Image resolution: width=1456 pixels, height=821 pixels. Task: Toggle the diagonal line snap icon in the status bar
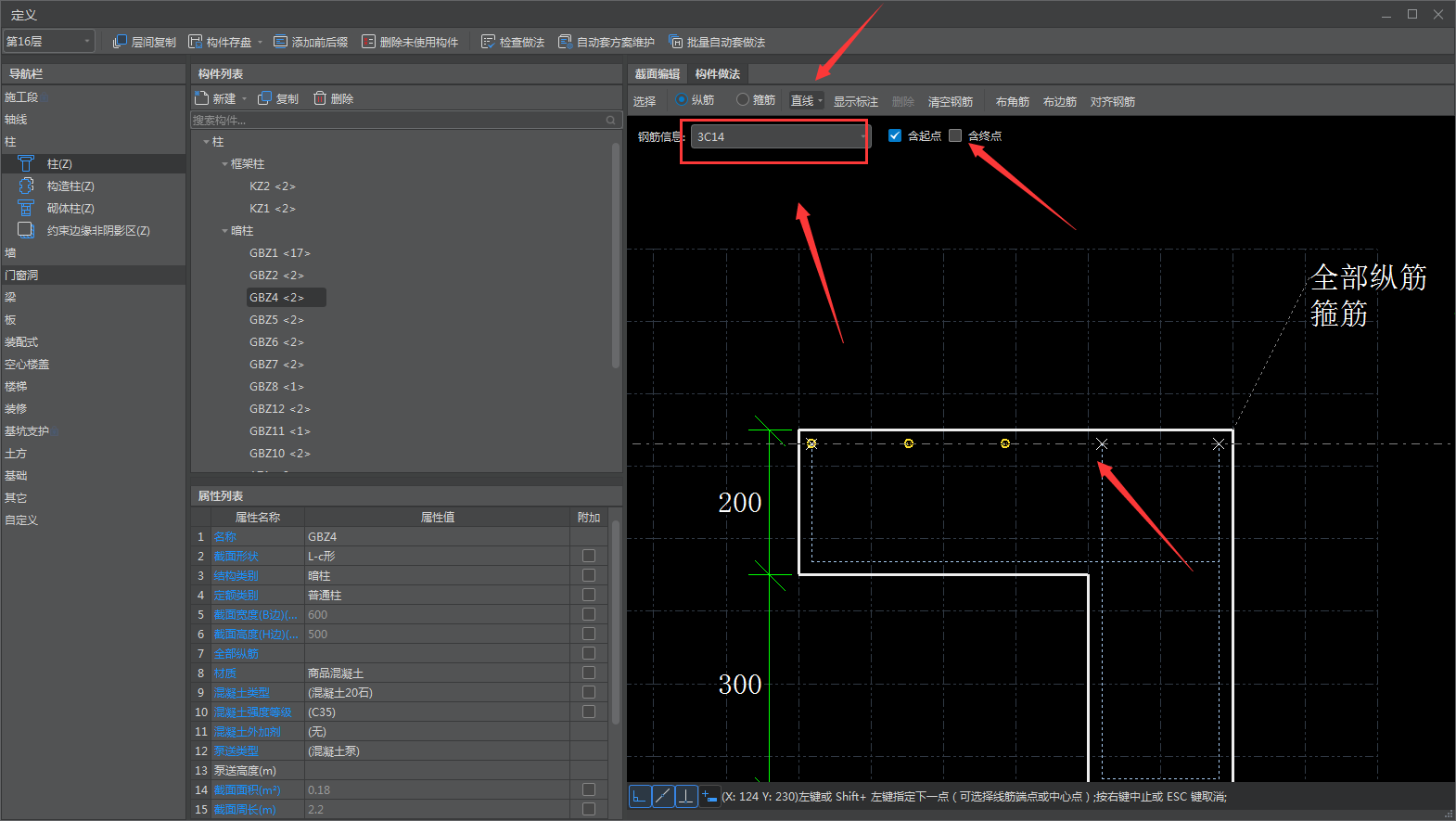663,796
